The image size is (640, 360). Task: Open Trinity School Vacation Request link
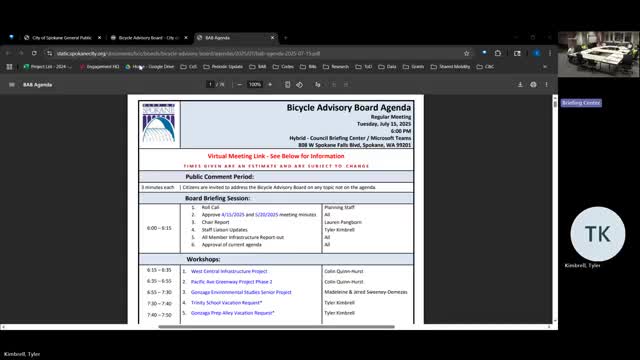click(226, 303)
